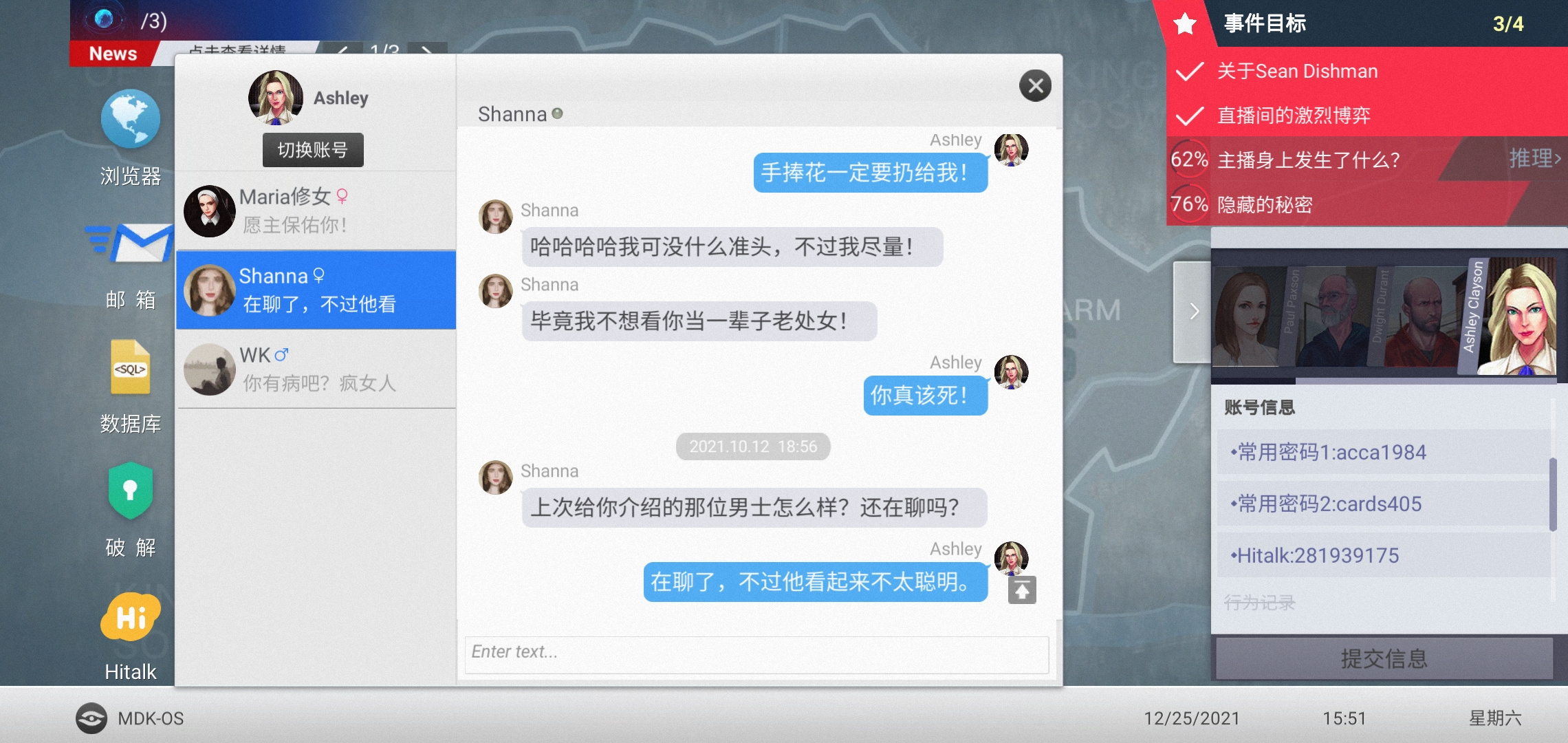The width and height of the screenshot is (1568, 743).
Task: Click Shanna's green online status dot
Action: click(557, 114)
